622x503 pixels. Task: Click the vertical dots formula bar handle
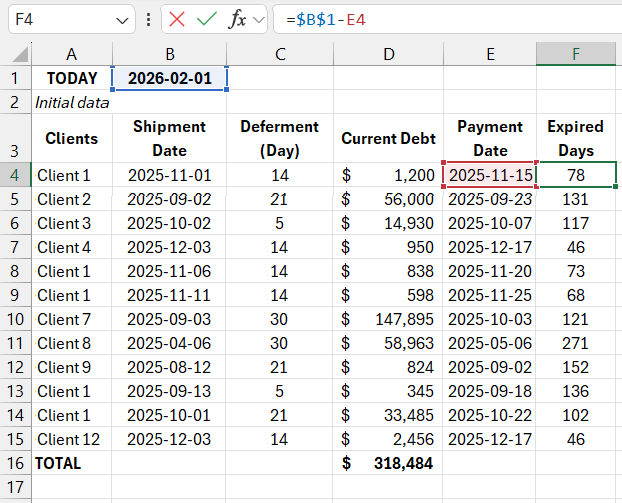[148, 19]
